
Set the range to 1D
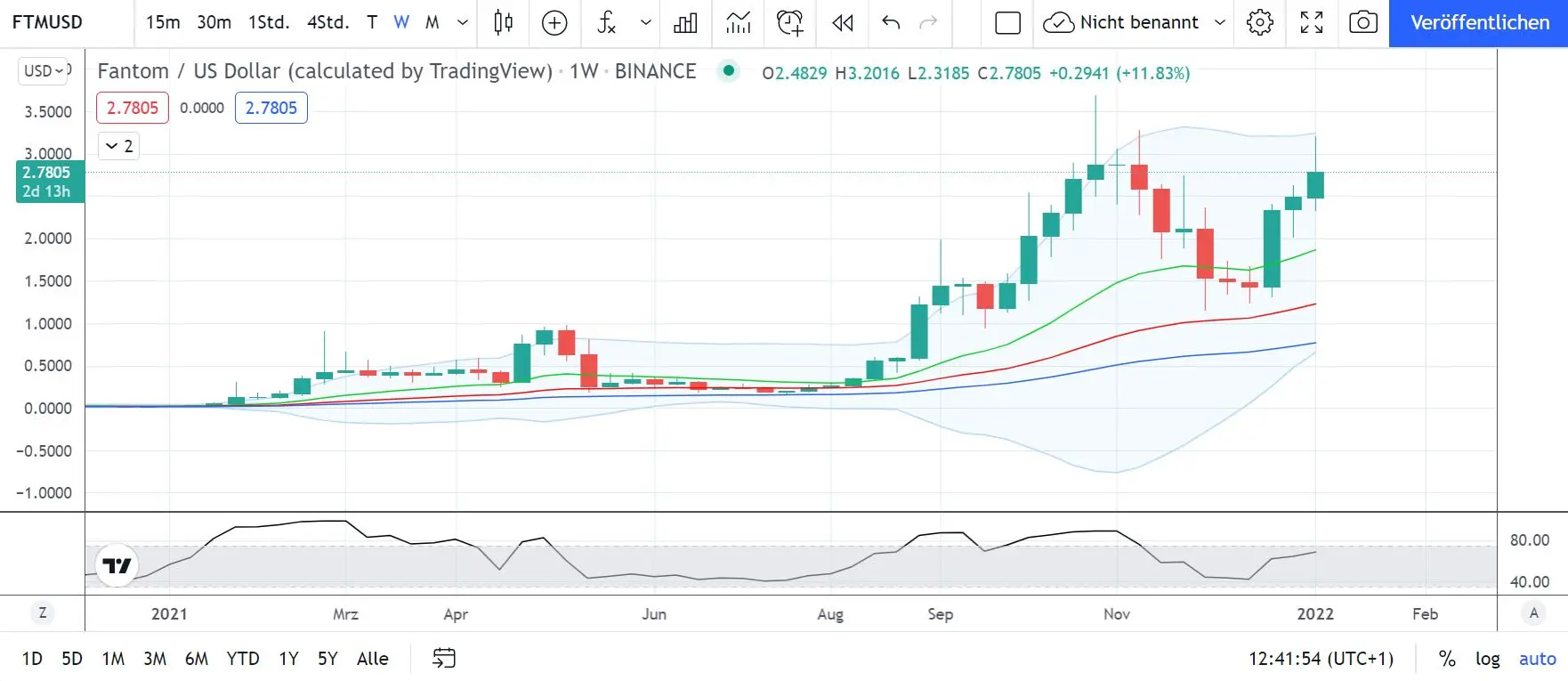click(x=32, y=659)
